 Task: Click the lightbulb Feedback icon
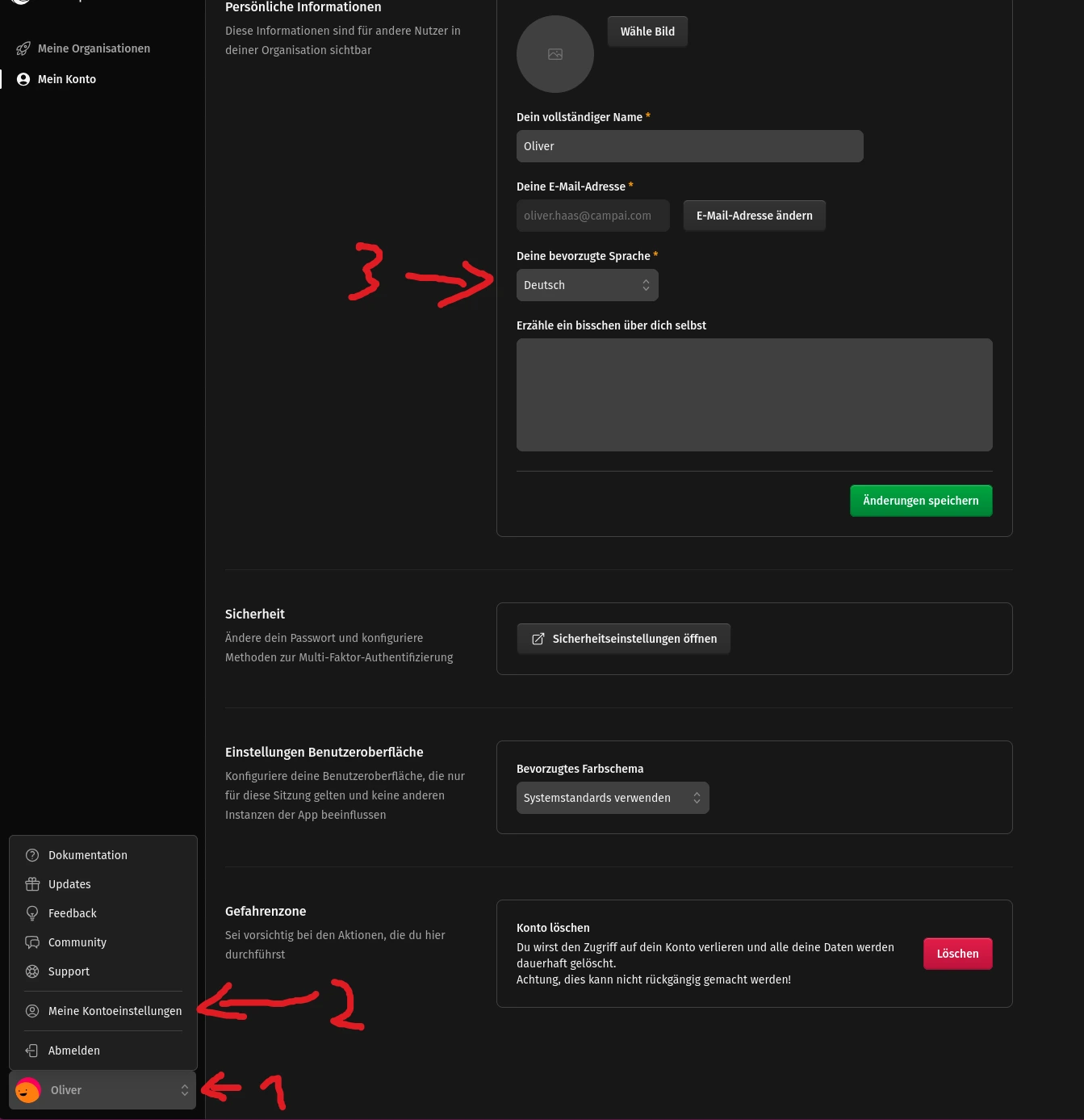point(32,913)
